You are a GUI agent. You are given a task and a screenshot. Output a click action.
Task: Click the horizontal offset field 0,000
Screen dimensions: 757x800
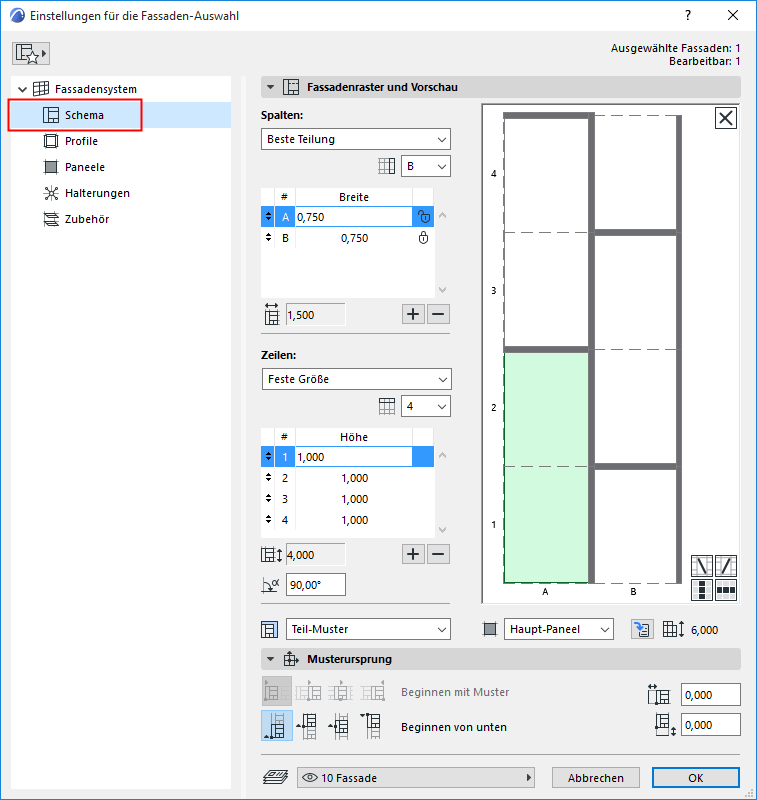711,695
